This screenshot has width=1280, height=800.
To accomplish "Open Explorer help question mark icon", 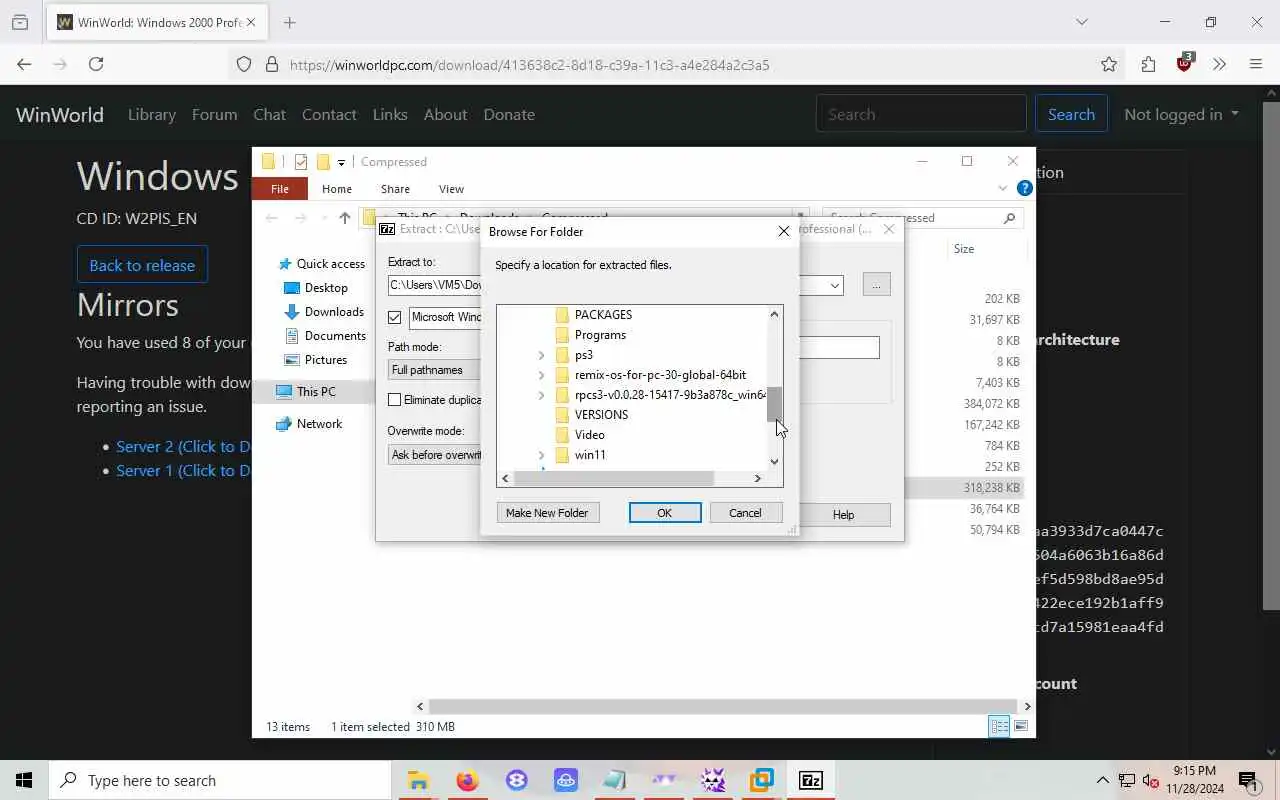I will (x=1024, y=188).
